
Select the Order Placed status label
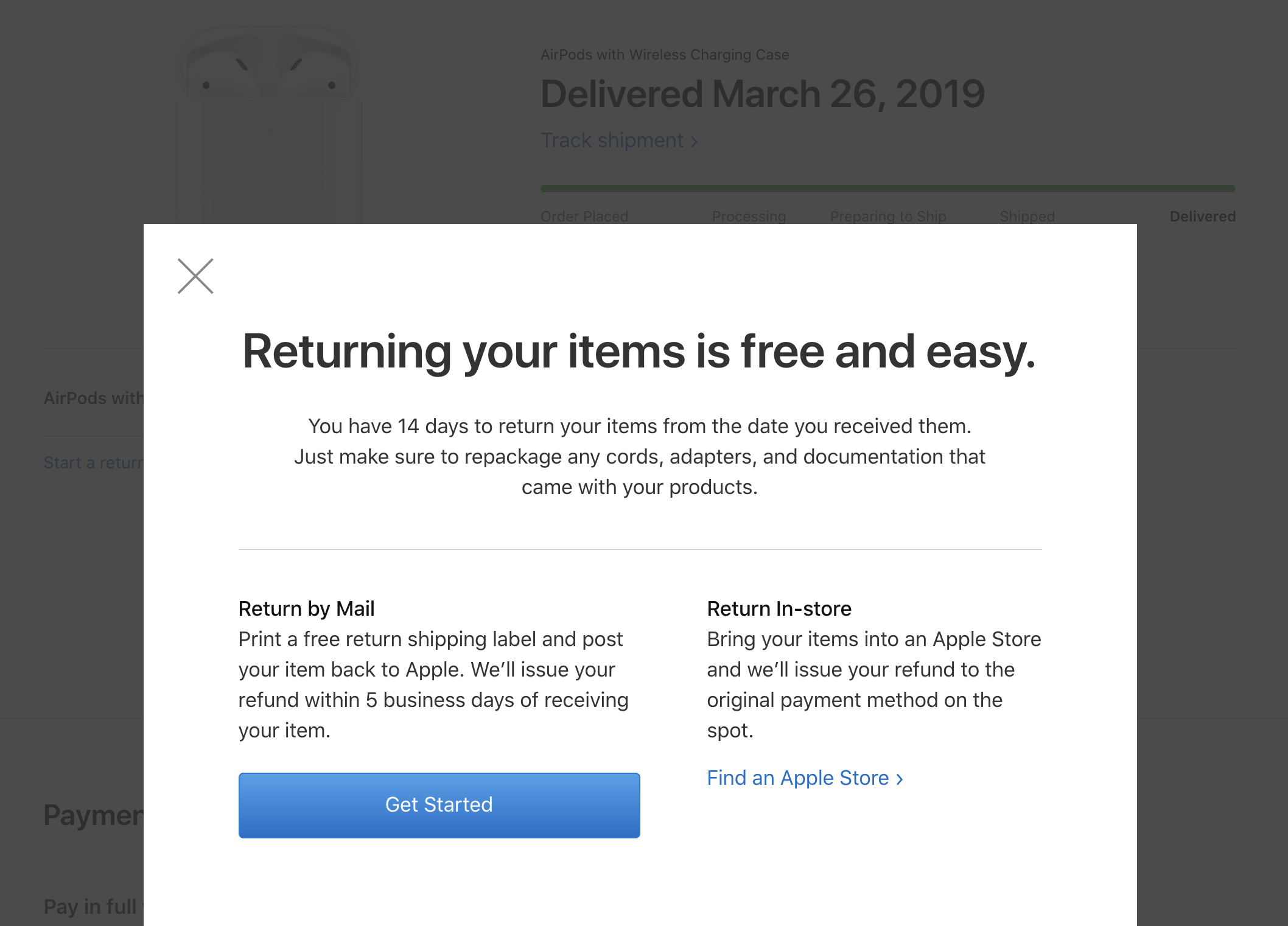pyautogui.click(x=584, y=216)
